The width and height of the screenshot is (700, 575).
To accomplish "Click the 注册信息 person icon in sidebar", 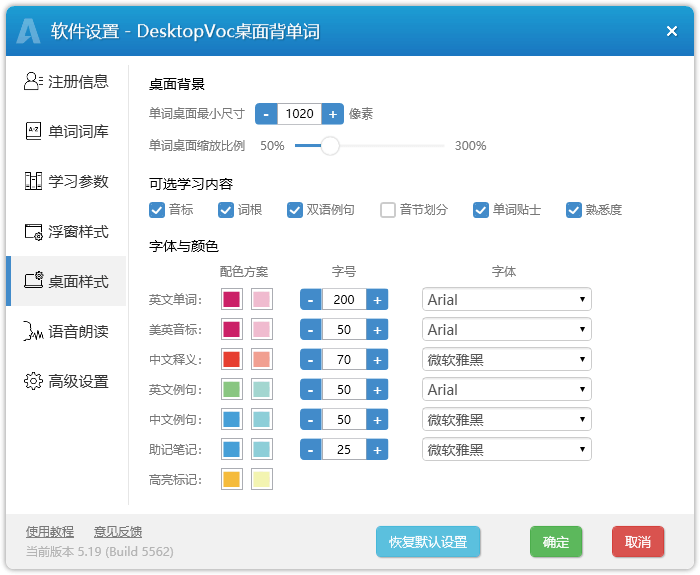I will (x=33, y=81).
